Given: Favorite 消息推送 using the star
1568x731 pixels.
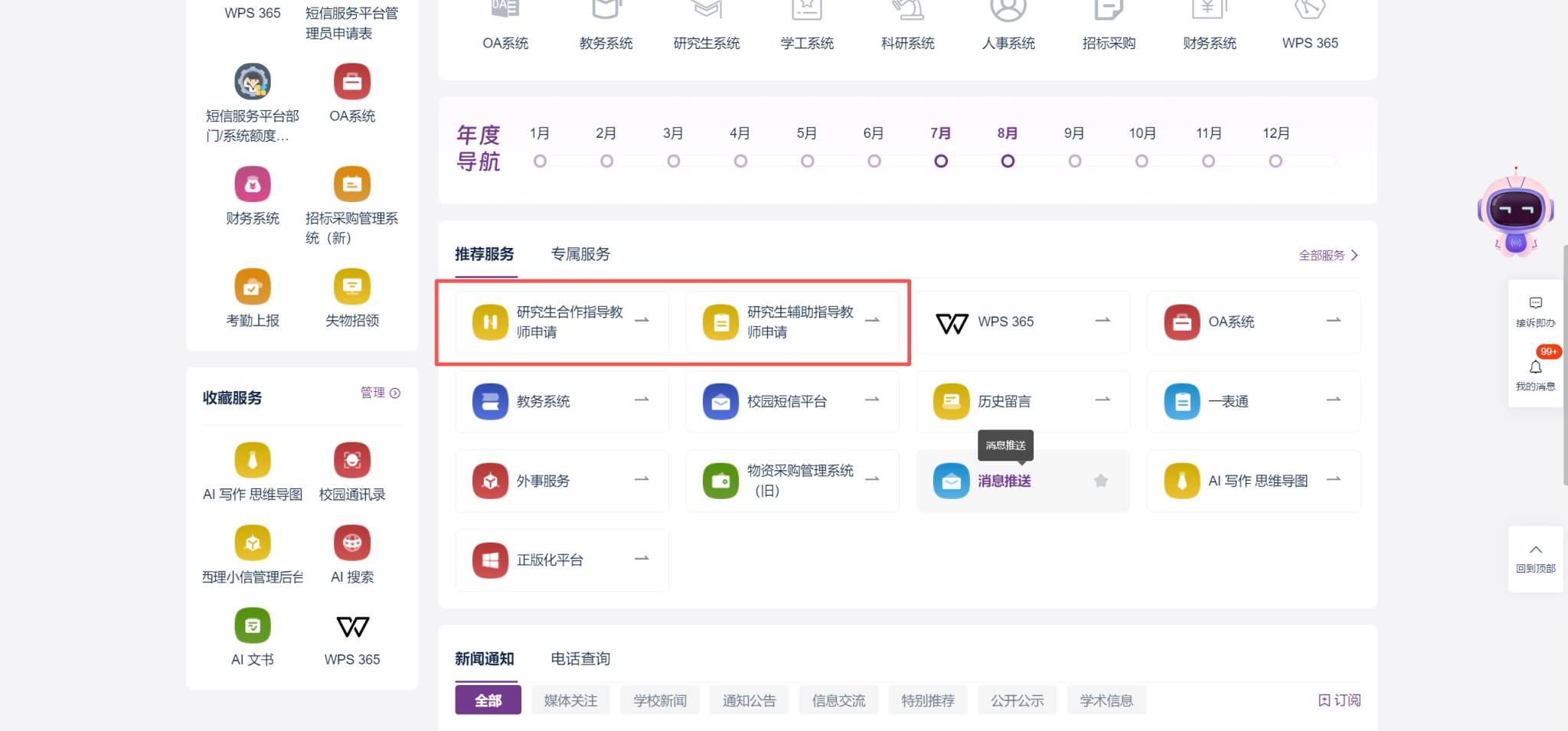Looking at the screenshot, I should pos(1101,481).
